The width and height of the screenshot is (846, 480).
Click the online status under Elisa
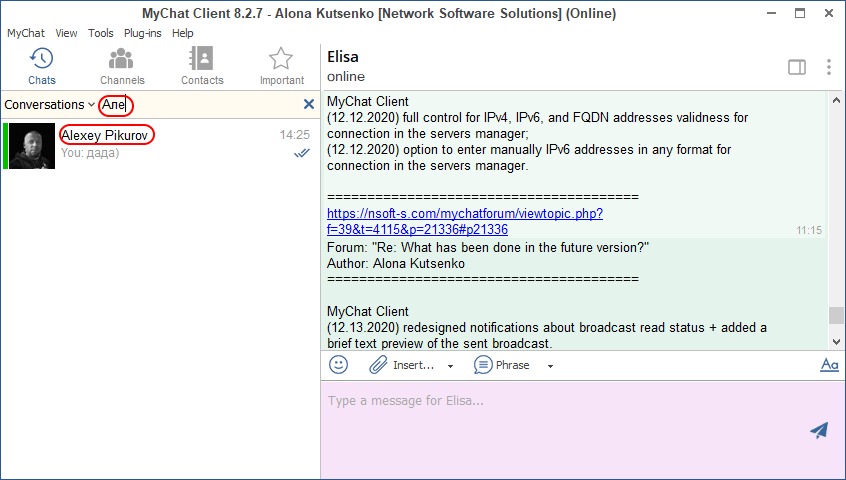coord(346,77)
